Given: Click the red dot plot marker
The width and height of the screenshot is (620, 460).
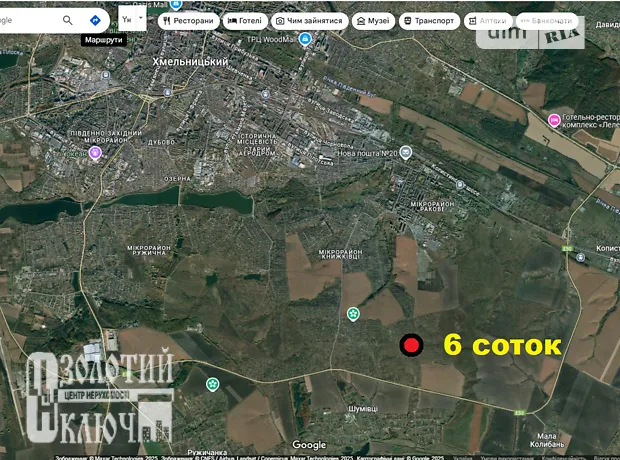Looking at the screenshot, I should click(x=411, y=346).
